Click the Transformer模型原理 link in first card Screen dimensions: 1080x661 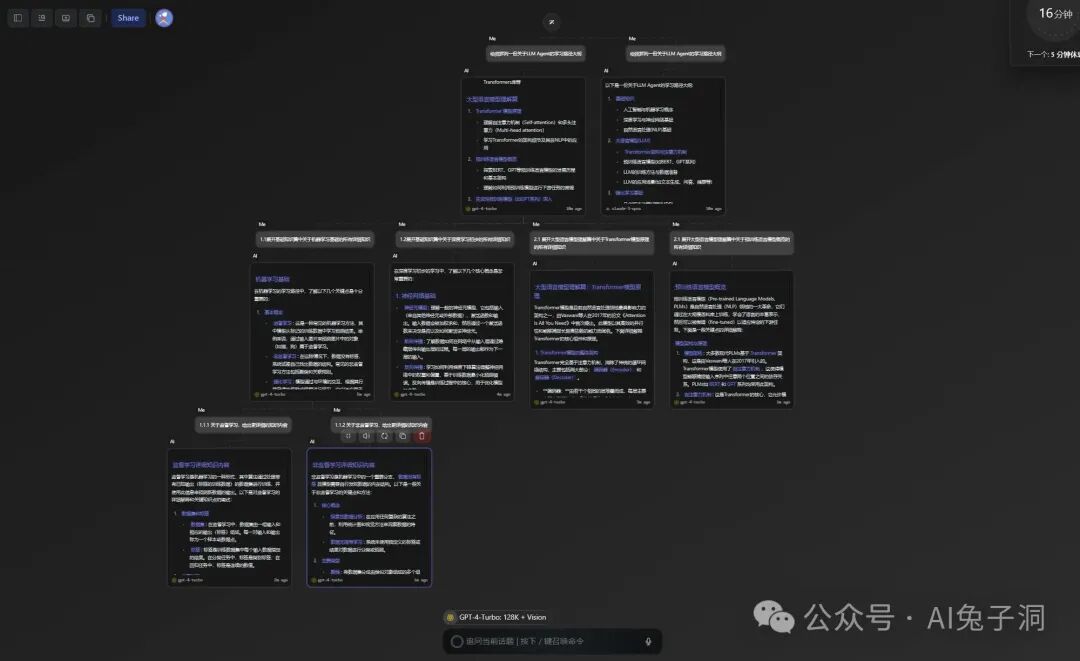(x=498, y=111)
